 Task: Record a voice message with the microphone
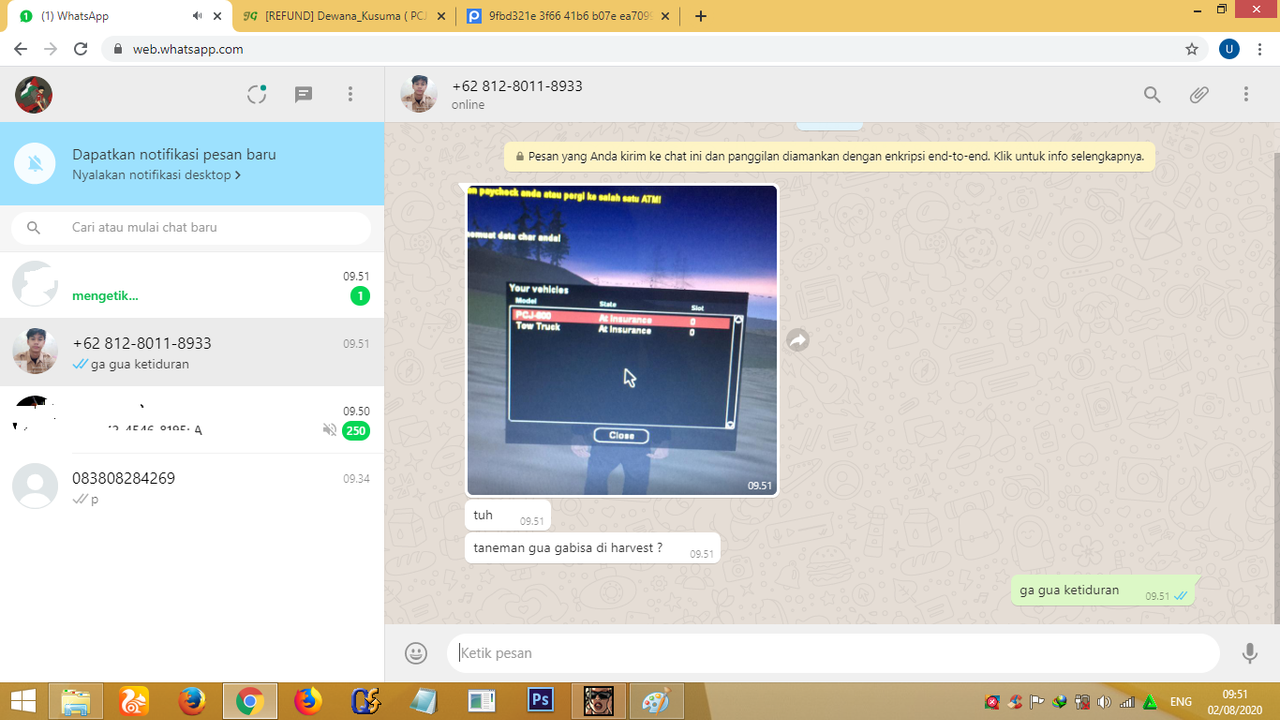[x=1249, y=653]
